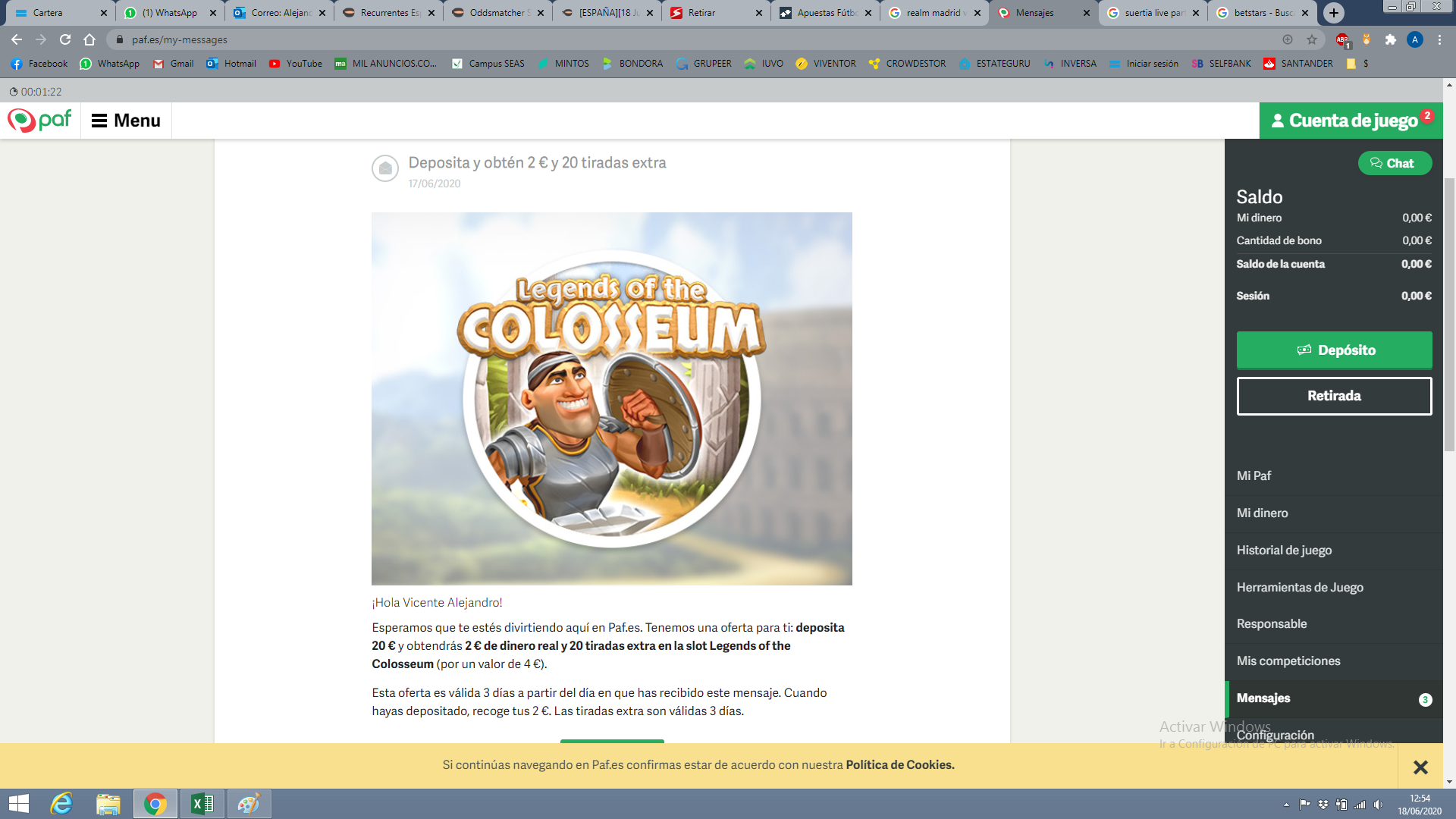Switch to the (1) WhatsApp tab
Screen dimensions: 1456x819
[x=170, y=13]
